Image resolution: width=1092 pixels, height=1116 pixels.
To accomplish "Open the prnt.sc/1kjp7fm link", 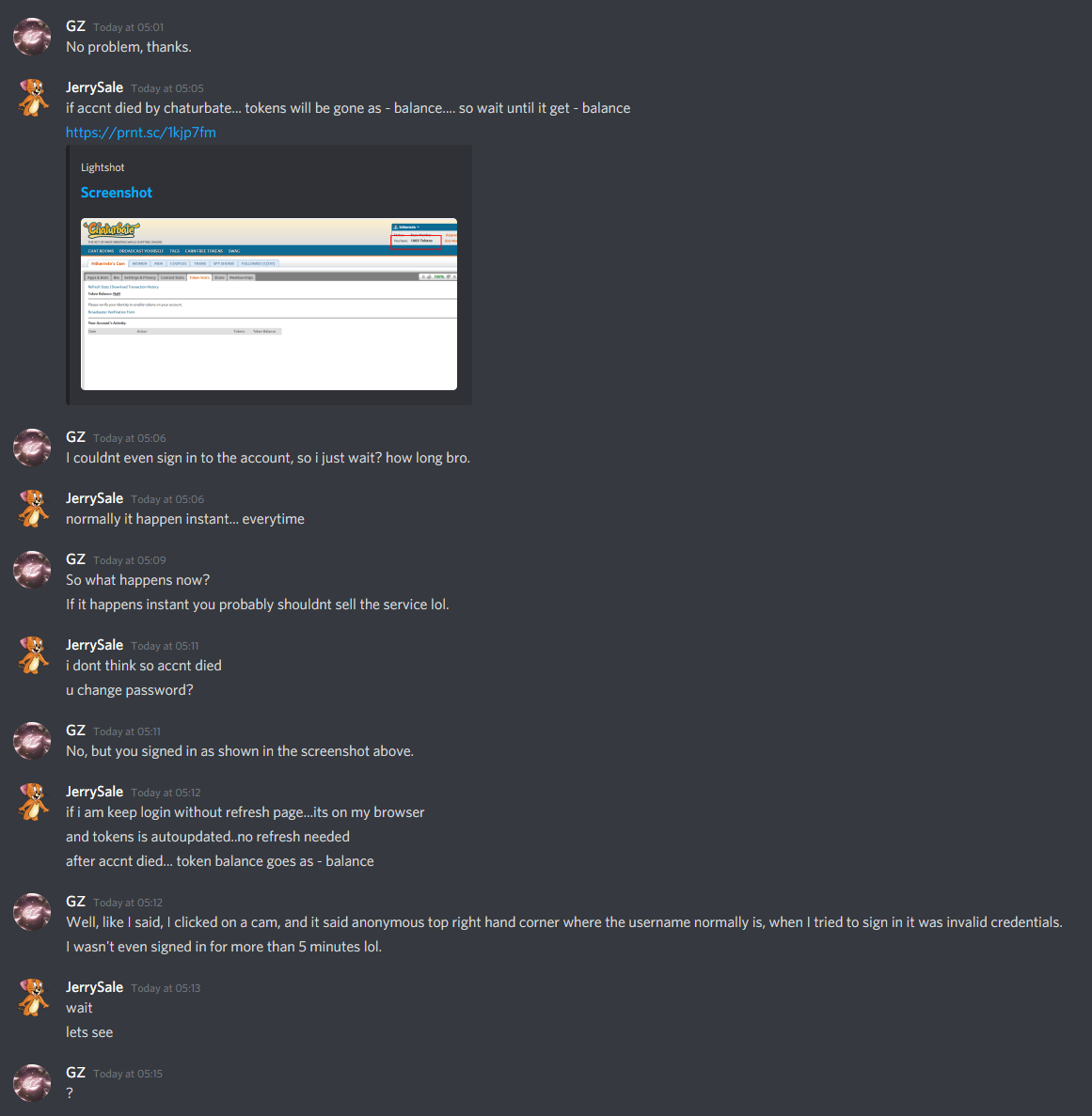I will point(141,133).
